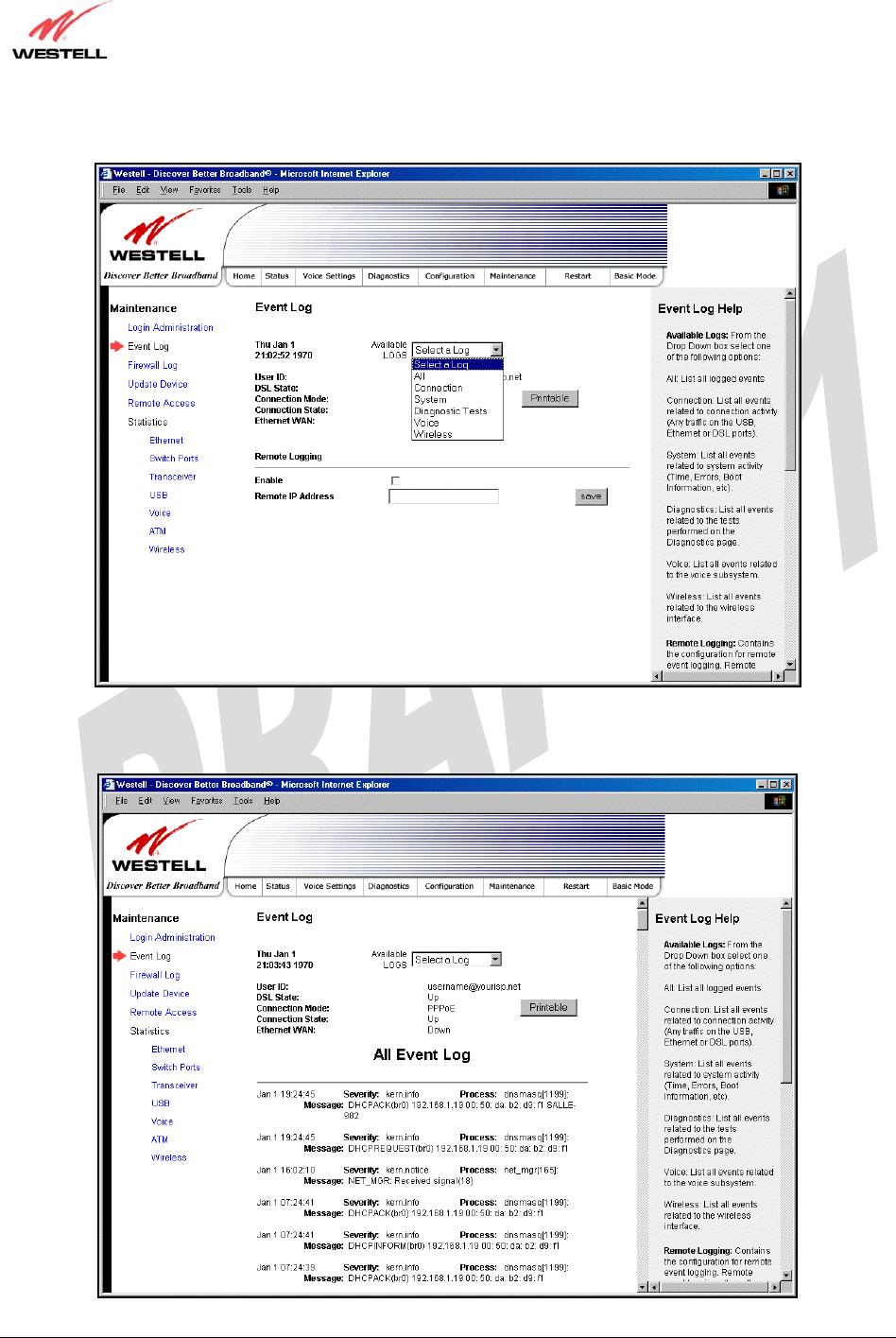The image size is (896, 1338).
Task: Open Voice Settings tab in upper window
Action: pyautogui.click(x=329, y=276)
